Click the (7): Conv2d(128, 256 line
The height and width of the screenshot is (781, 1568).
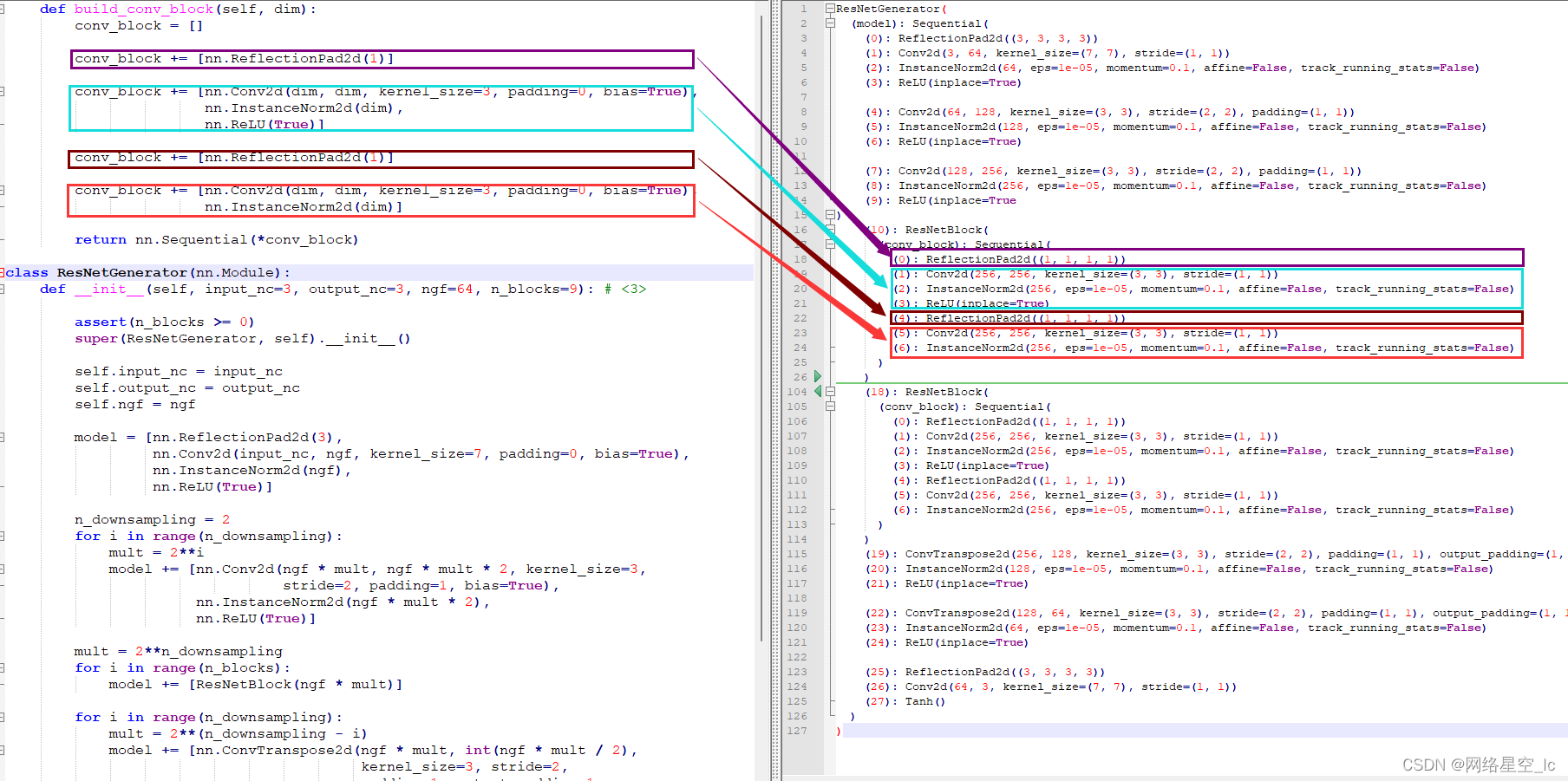[x=1114, y=171]
